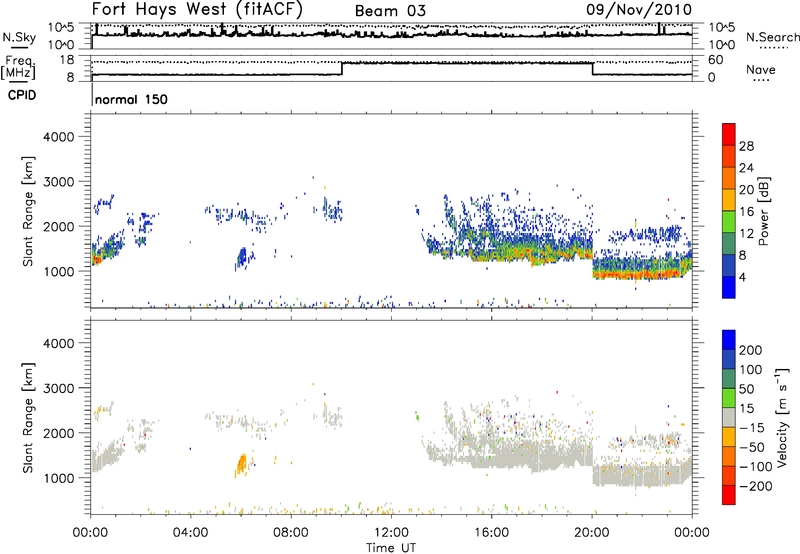The height and width of the screenshot is (554, 800).
Task: Click the "3000" tick on power panel
Action: 59,182
